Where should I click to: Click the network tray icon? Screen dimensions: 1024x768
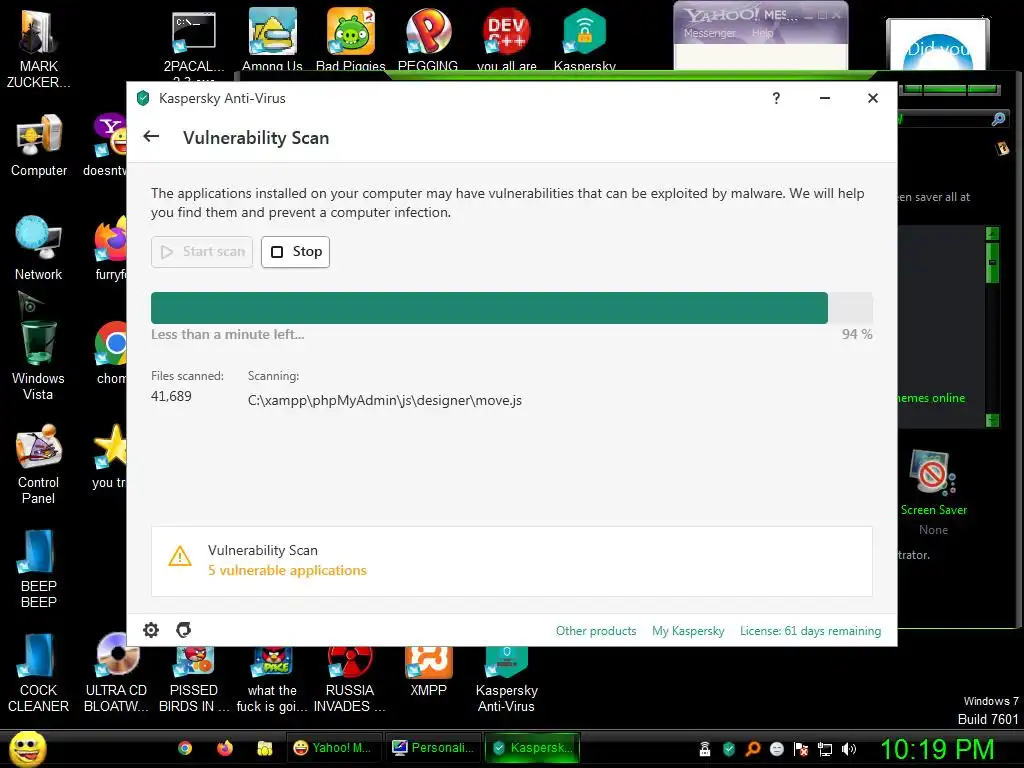[825, 749]
